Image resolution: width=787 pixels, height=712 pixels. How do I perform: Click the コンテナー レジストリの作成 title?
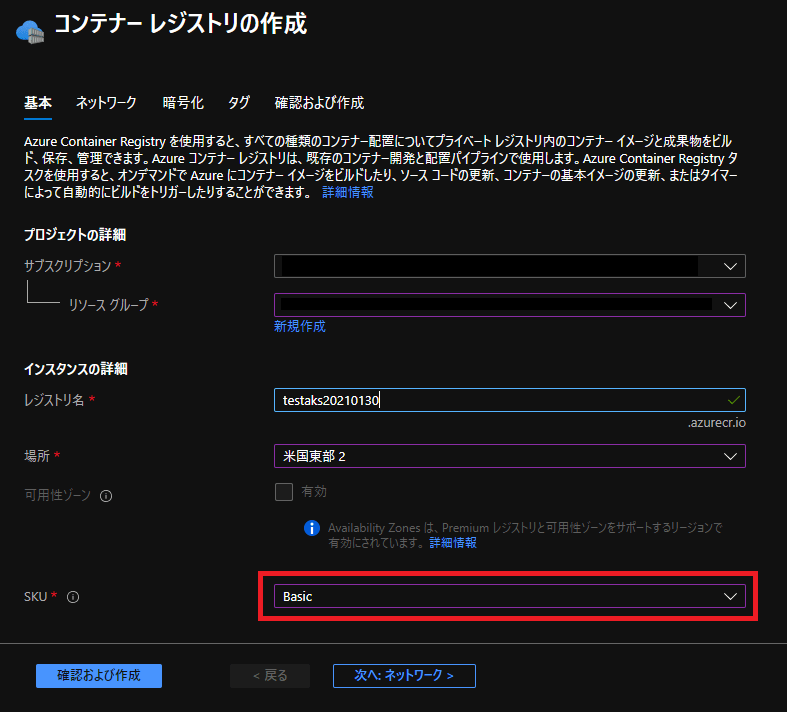(x=180, y=24)
